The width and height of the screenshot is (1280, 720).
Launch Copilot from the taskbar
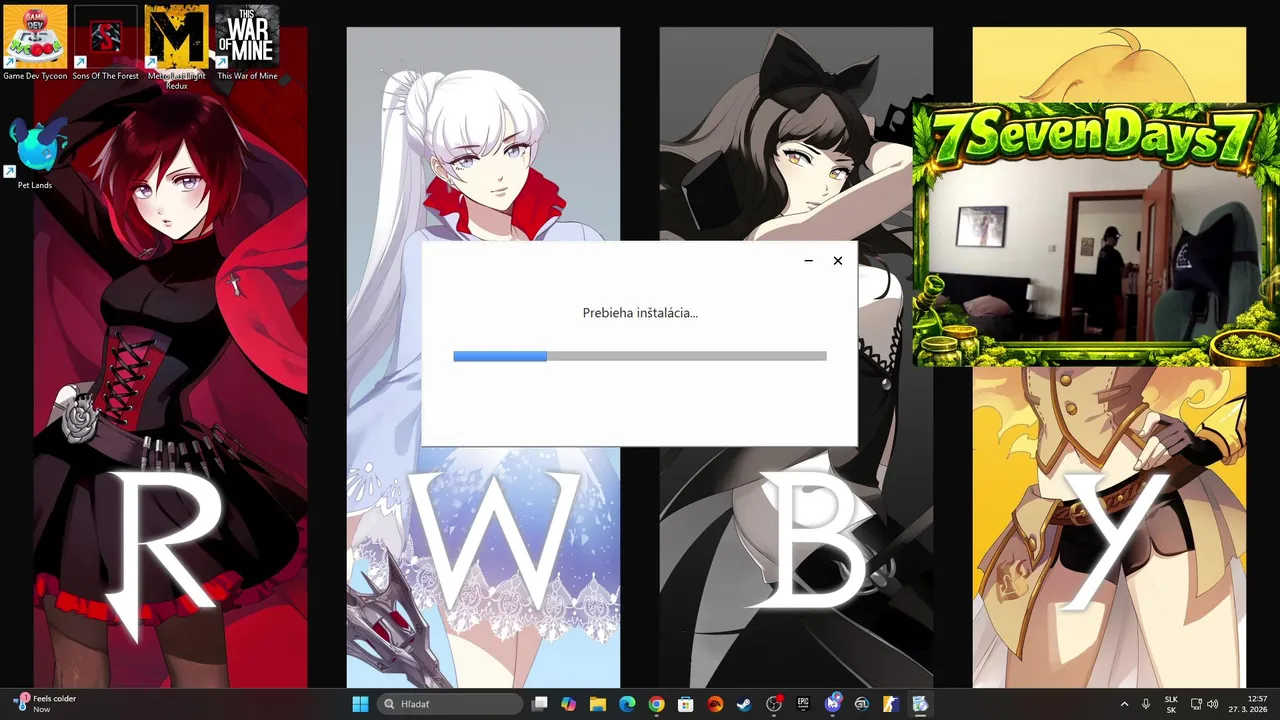click(569, 704)
